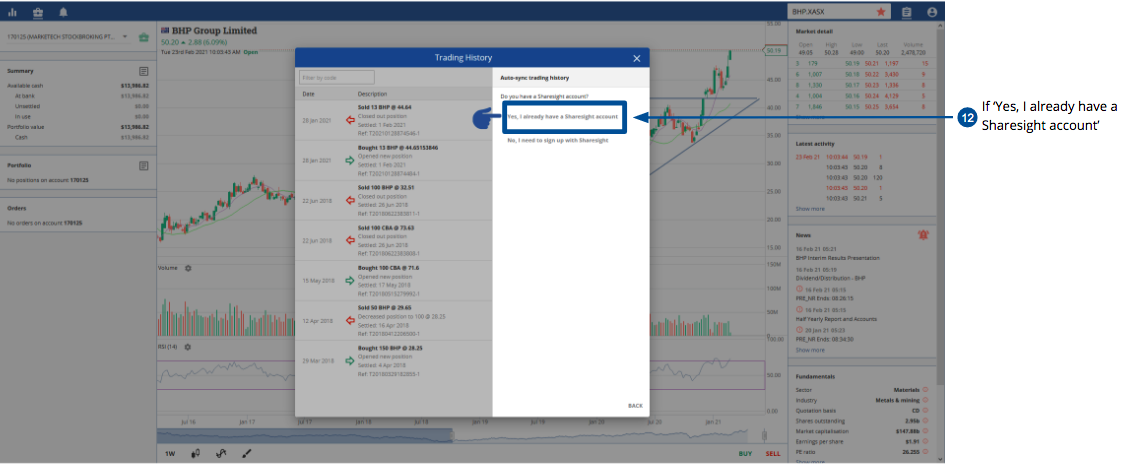The height and width of the screenshot is (464, 1122).
Task: Open the bar chart icon in top navigation
Action: 12,12
